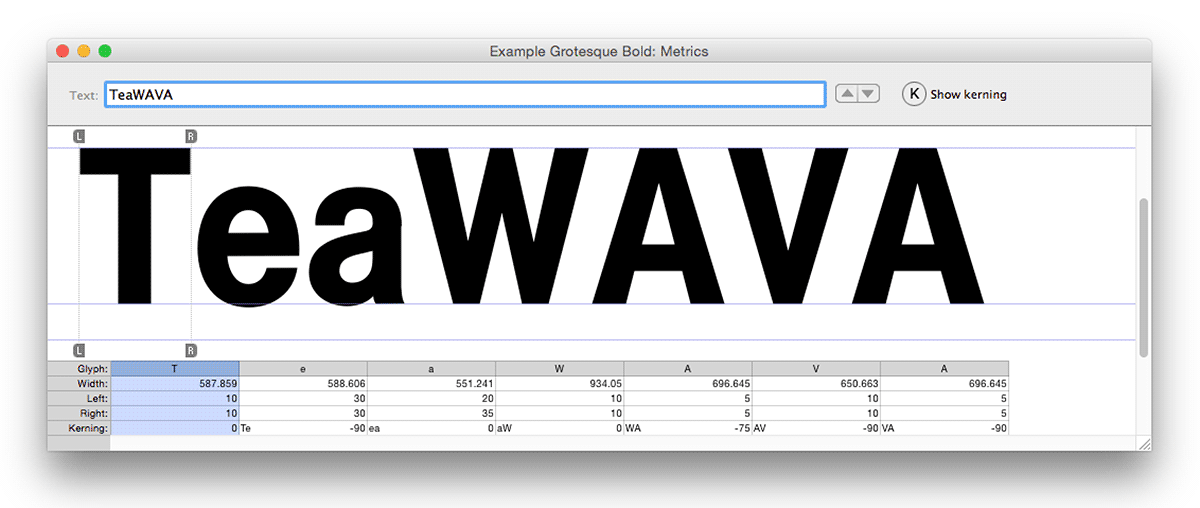Minimize the Metrics window
This screenshot has width=1200, height=508.
84,51
